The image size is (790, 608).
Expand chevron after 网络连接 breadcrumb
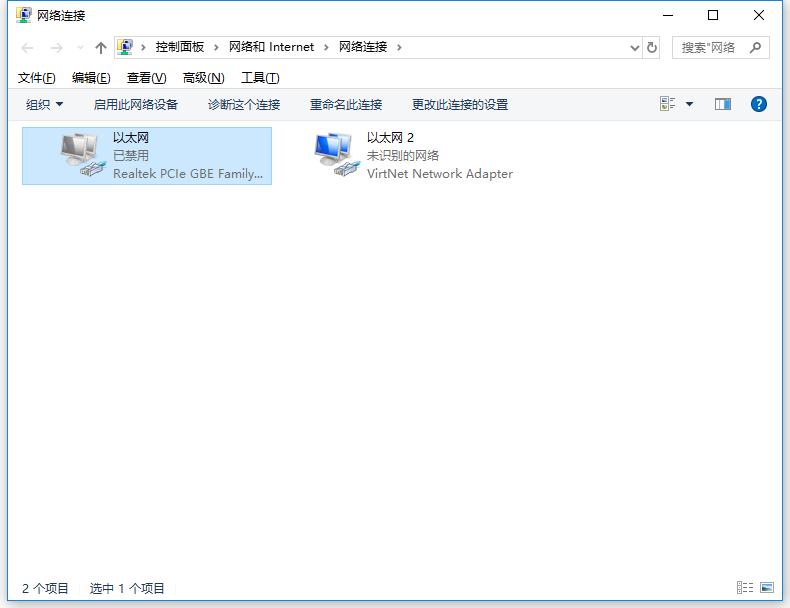click(399, 47)
